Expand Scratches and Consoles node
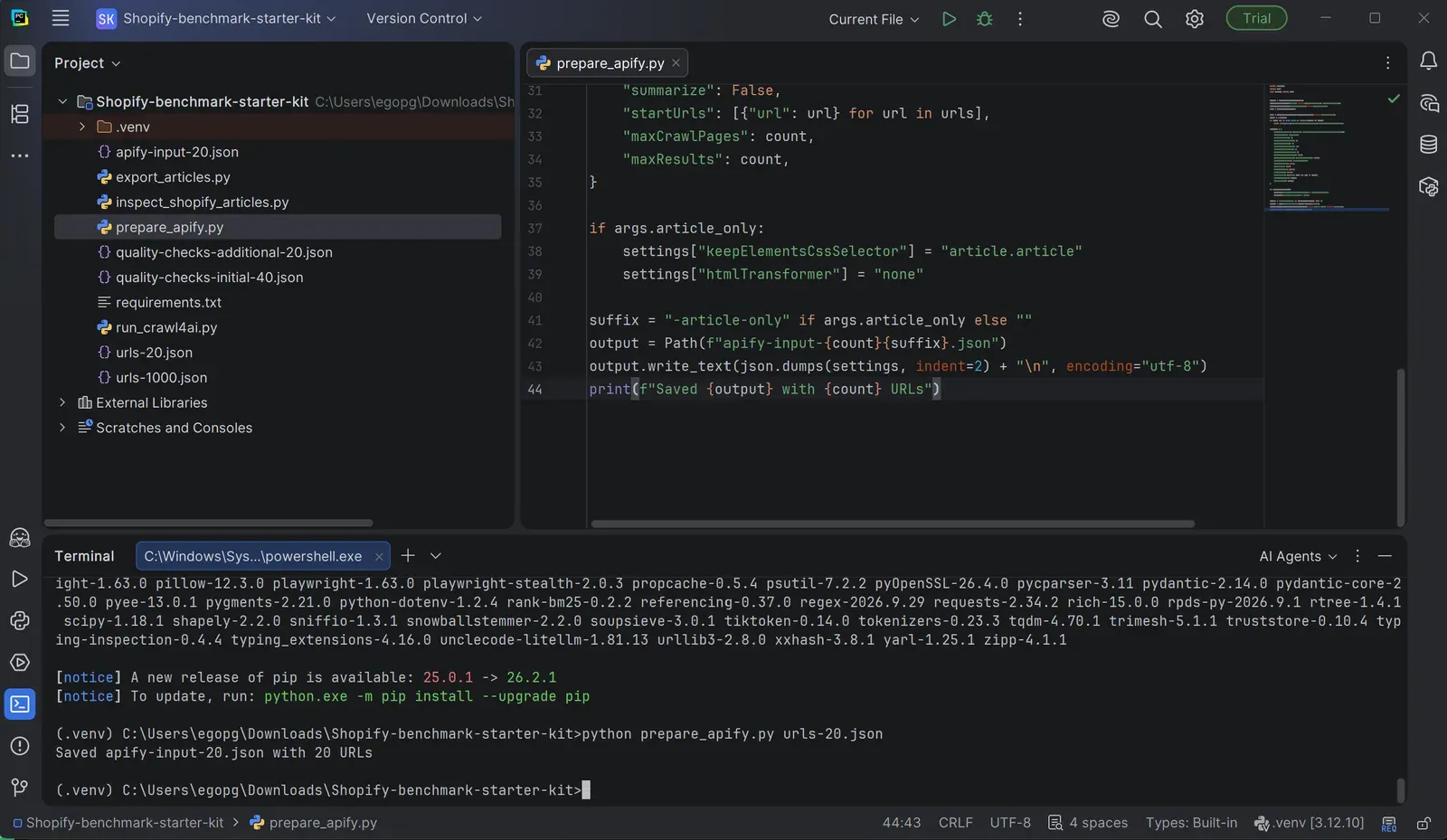 coord(62,428)
